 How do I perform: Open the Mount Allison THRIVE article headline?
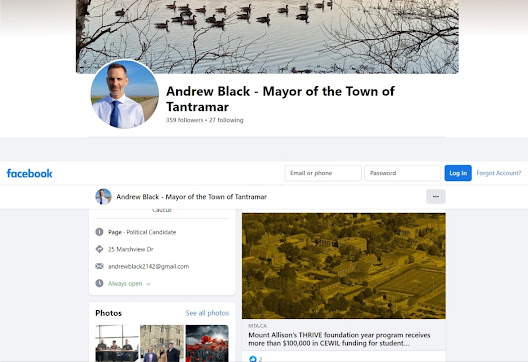[339, 339]
